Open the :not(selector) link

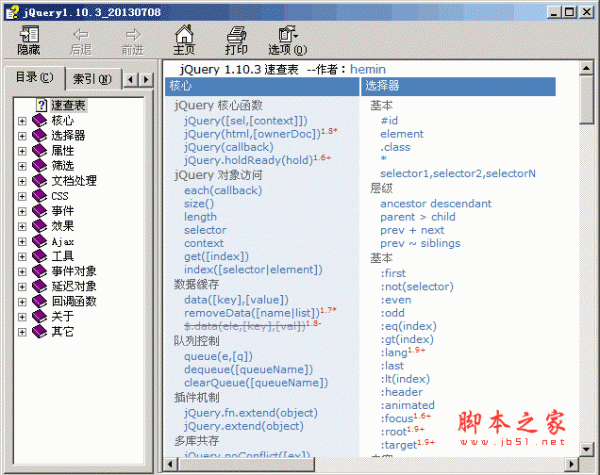pos(417,287)
